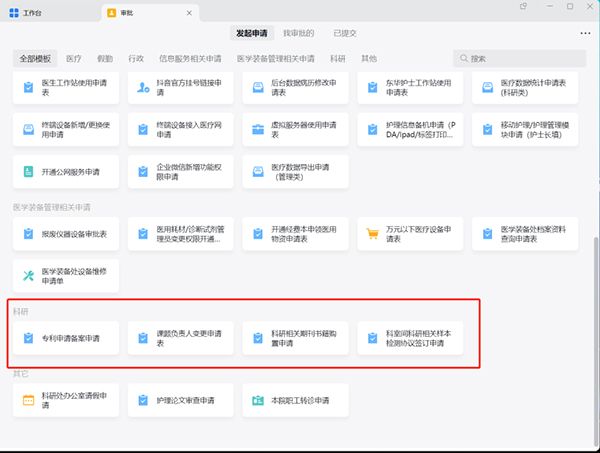Click the 护理论文审查申请 clipboard icon
This screenshot has height=453, width=600.
(x=143, y=400)
